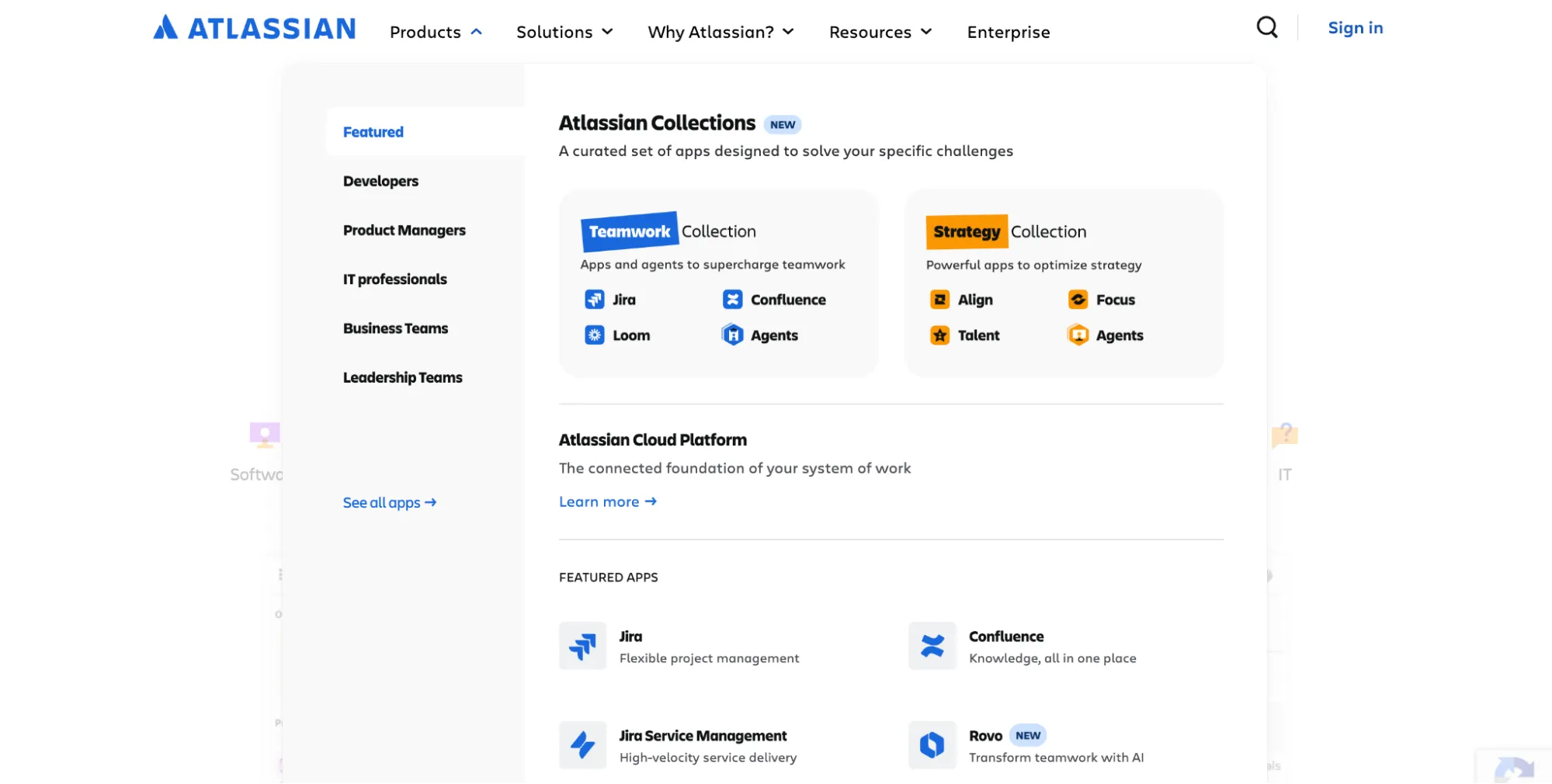Image resolution: width=1552 pixels, height=784 pixels.
Task: Follow the See all apps link
Action: [389, 503]
